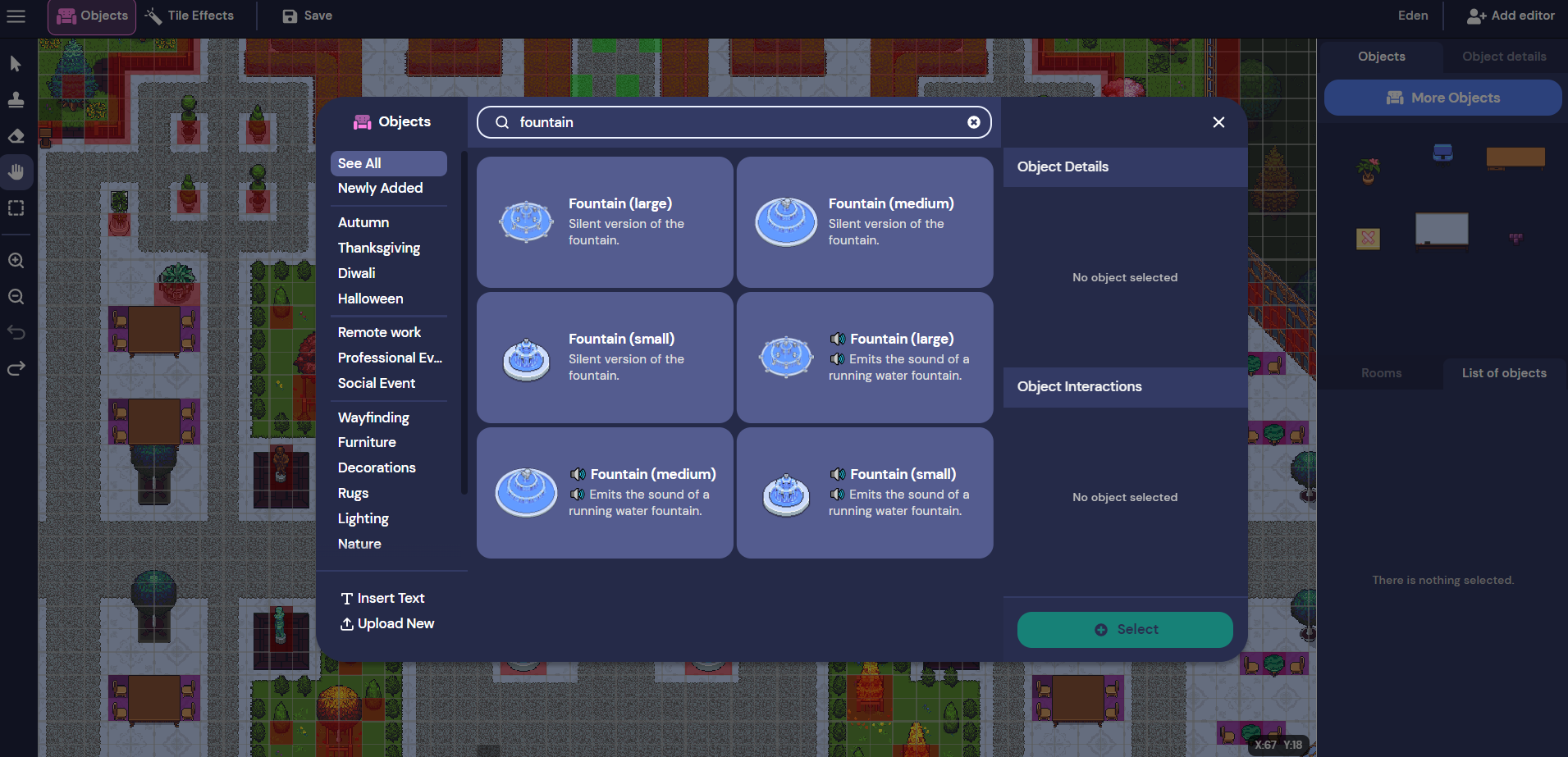Clear the fountain search text
Image resolution: width=1568 pixels, height=757 pixels.
point(973,122)
